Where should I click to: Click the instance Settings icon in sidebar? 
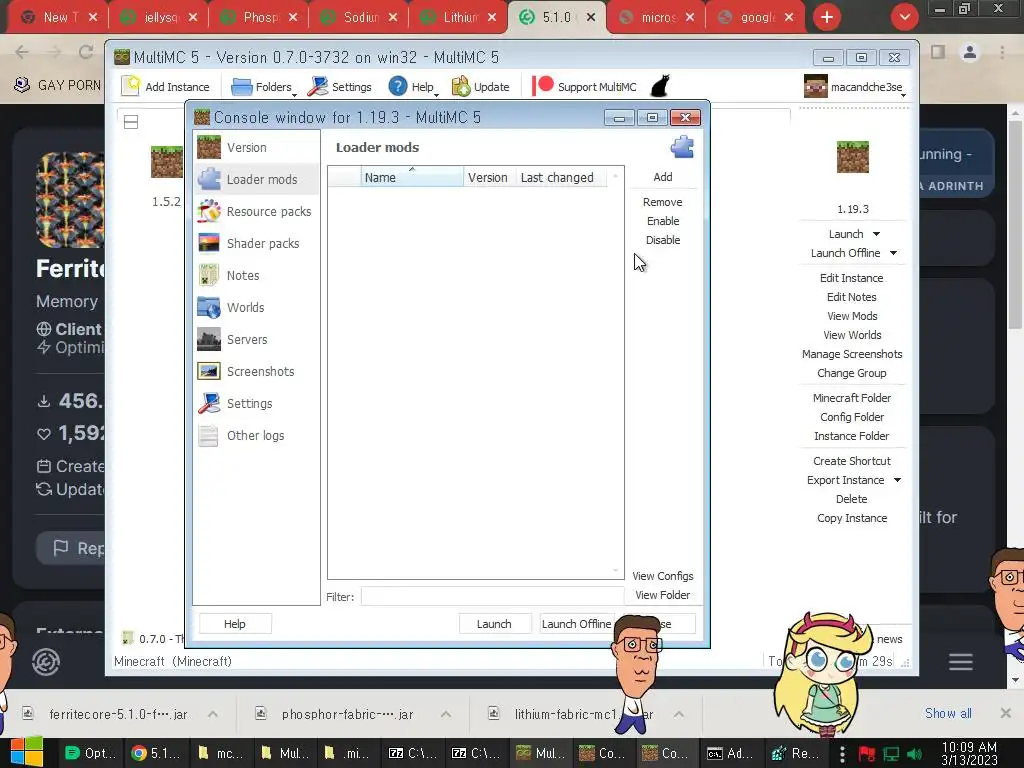point(209,404)
